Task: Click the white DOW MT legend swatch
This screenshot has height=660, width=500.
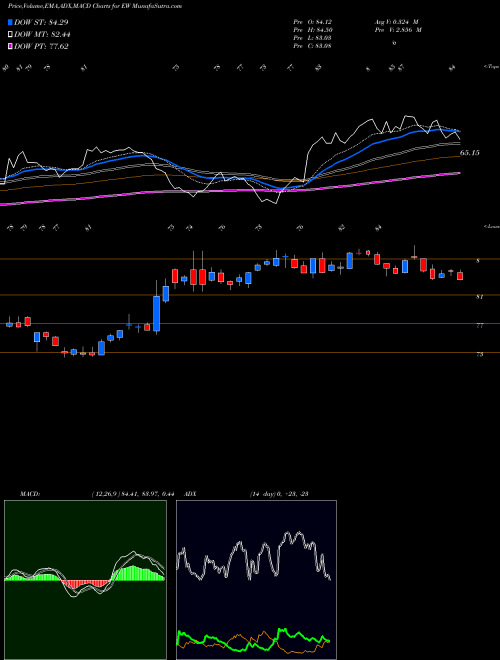Action: [x=11, y=35]
